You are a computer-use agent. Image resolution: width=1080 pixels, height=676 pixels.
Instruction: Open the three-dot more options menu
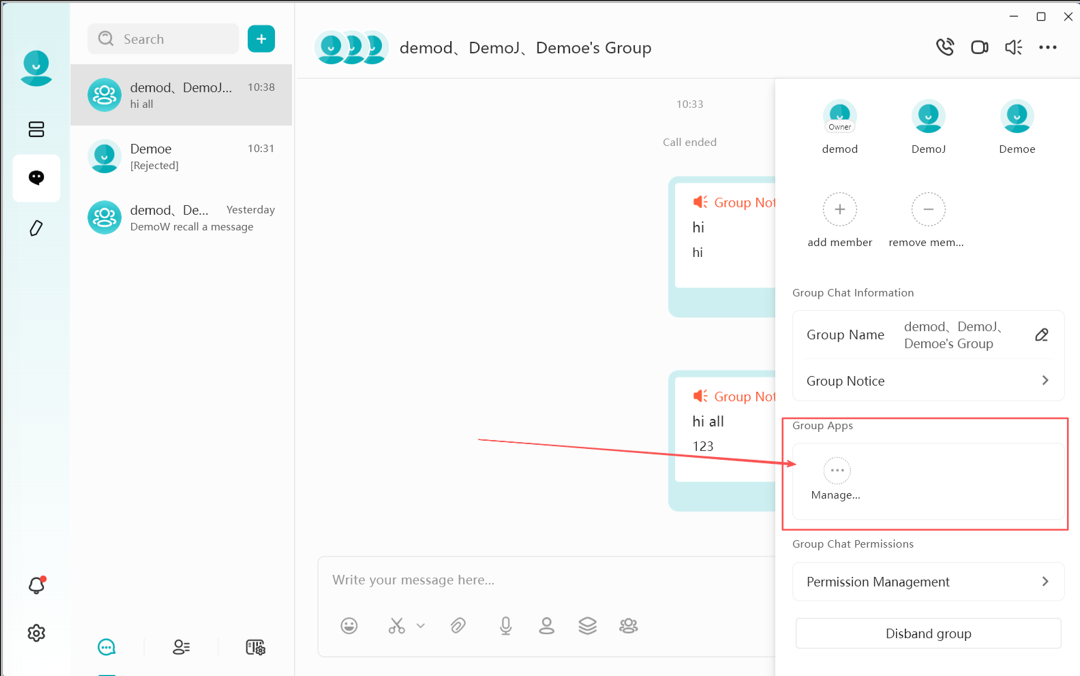pyautogui.click(x=1048, y=47)
